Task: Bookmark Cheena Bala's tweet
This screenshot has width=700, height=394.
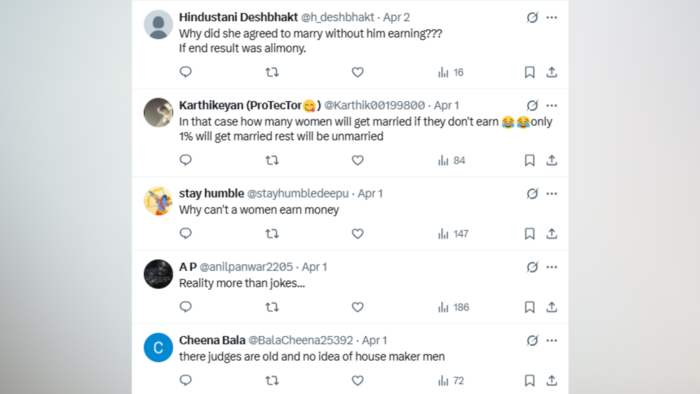Action: pyautogui.click(x=529, y=381)
